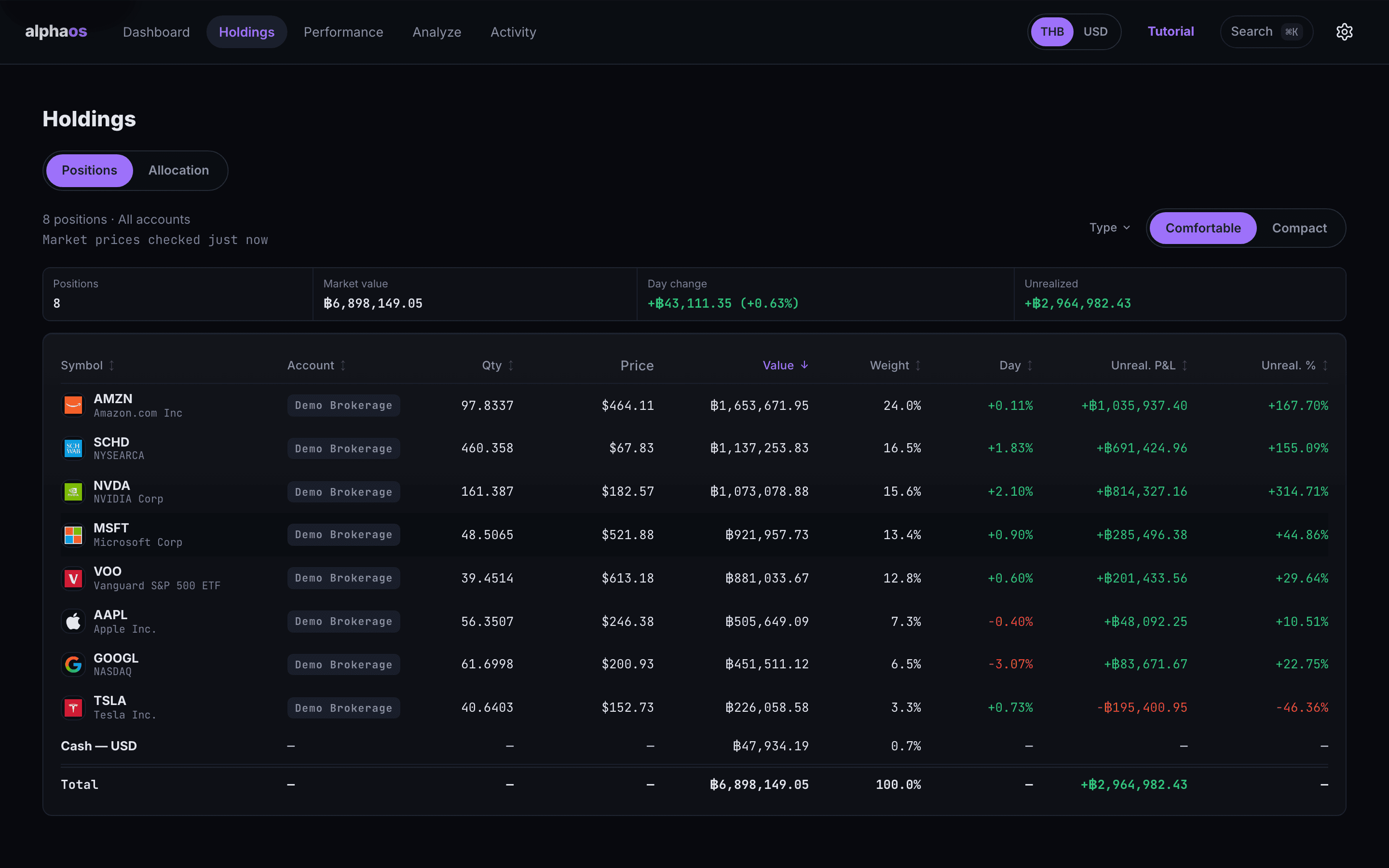Click the Amazon logo icon

click(x=73, y=405)
